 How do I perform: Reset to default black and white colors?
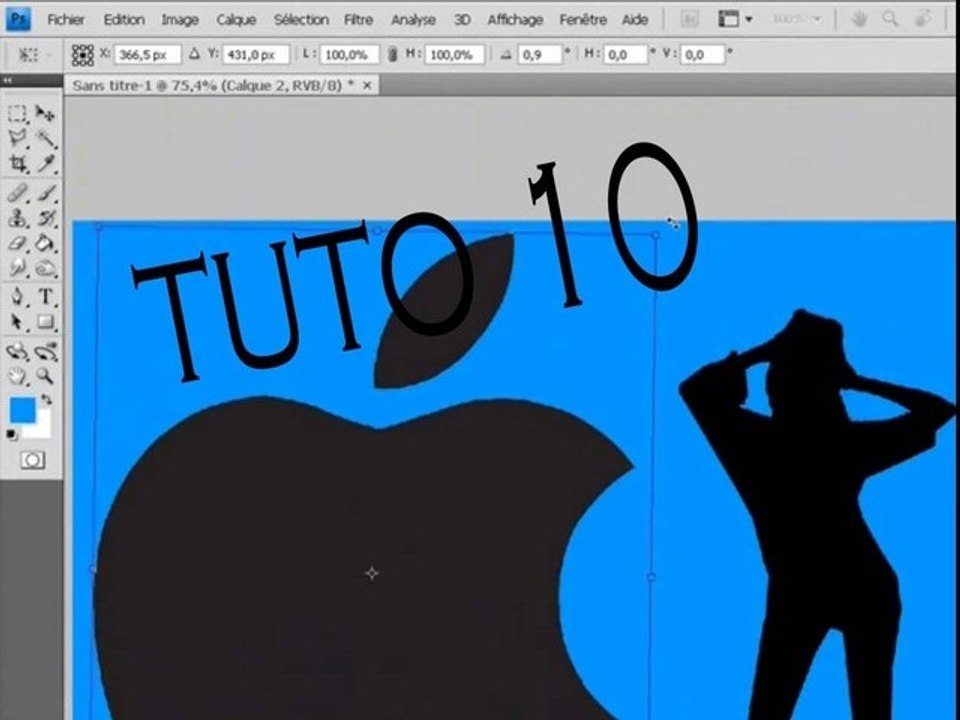coord(12,435)
